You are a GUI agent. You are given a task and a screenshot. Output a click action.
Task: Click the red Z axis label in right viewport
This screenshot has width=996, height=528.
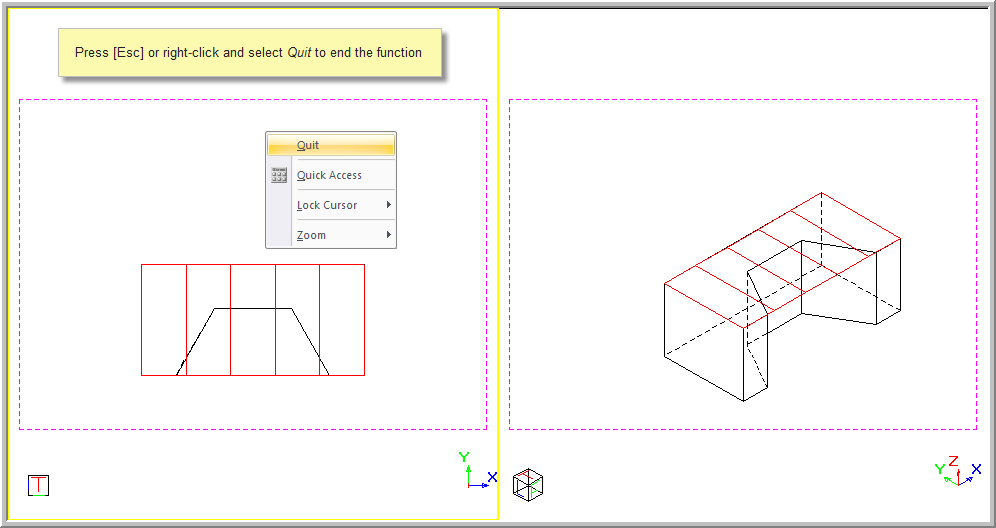pyautogui.click(x=953, y=461)
